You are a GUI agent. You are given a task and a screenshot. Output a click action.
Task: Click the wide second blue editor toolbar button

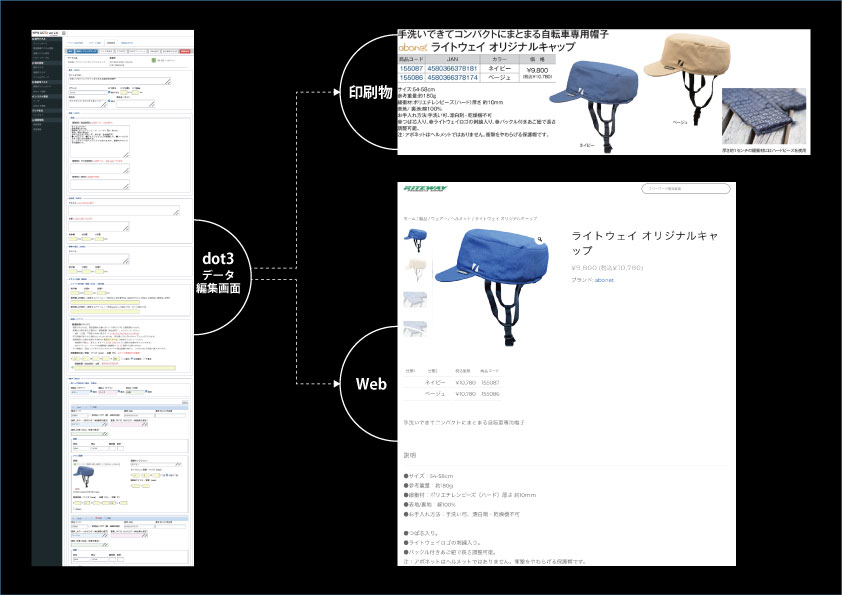pos(86,52)
